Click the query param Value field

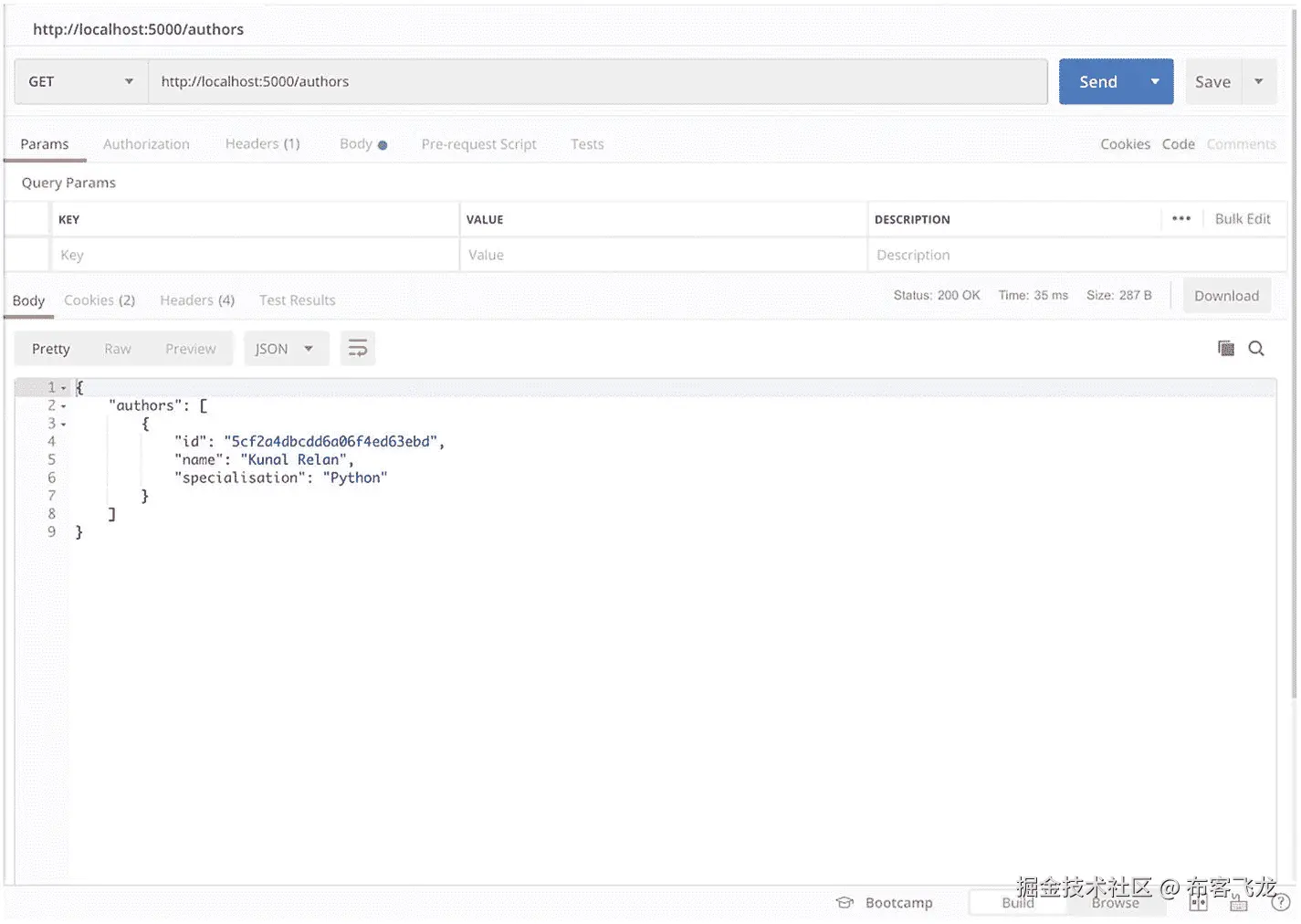tap(663, 255)
